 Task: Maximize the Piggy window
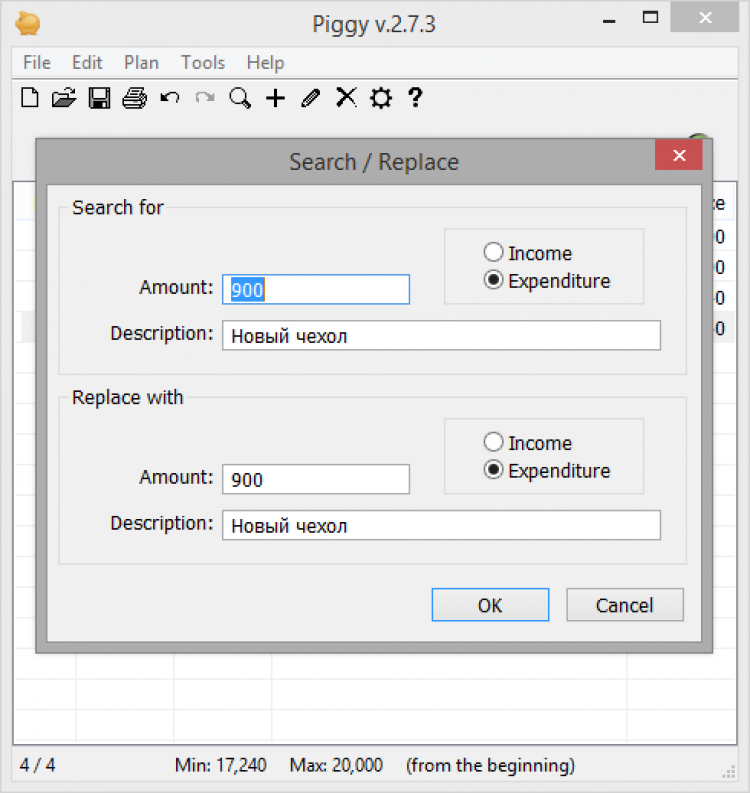pyautogui.click(x=650, y=18)
